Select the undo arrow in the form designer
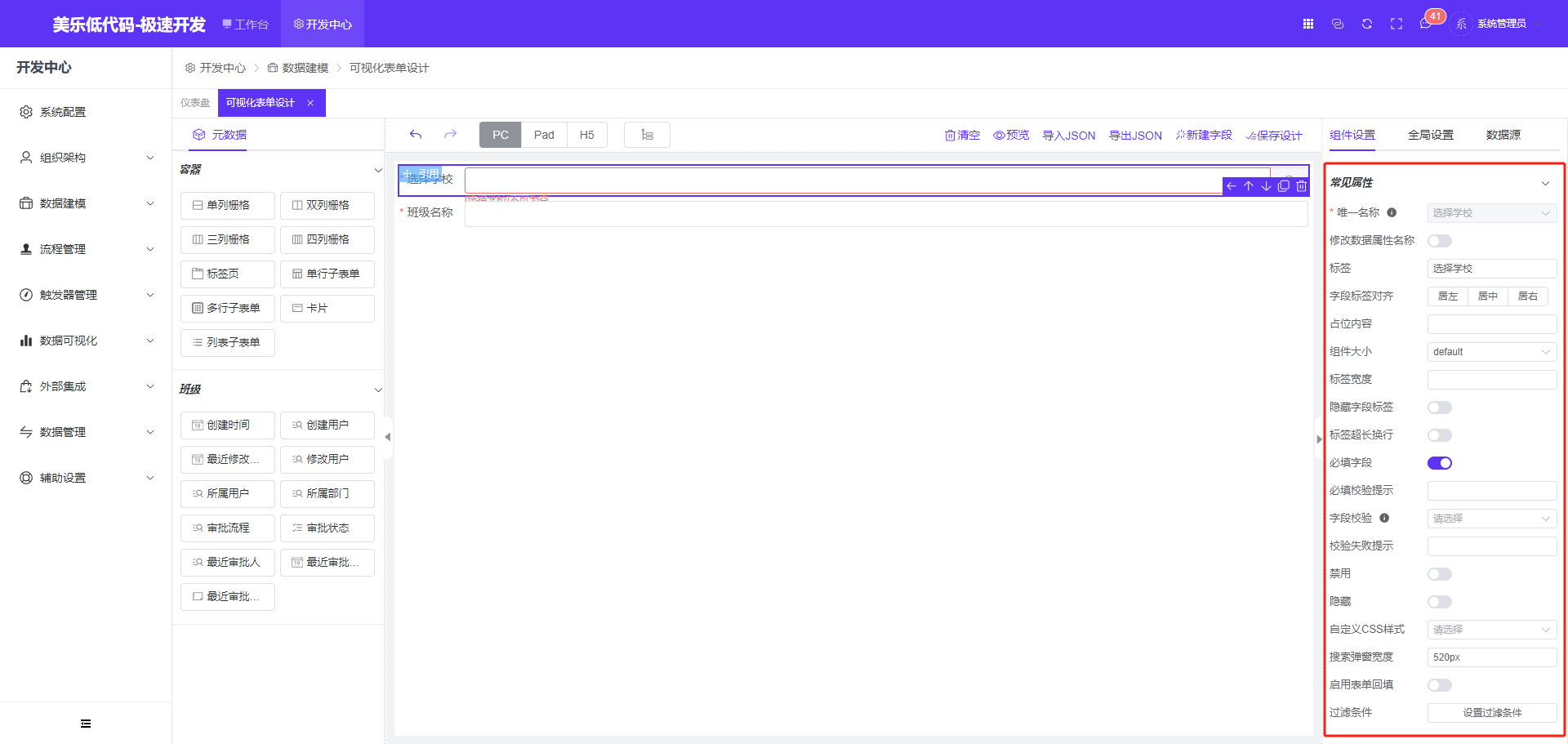Image resolution: width=1568 pixels, height=744 pixels. (x=416, y=134)
